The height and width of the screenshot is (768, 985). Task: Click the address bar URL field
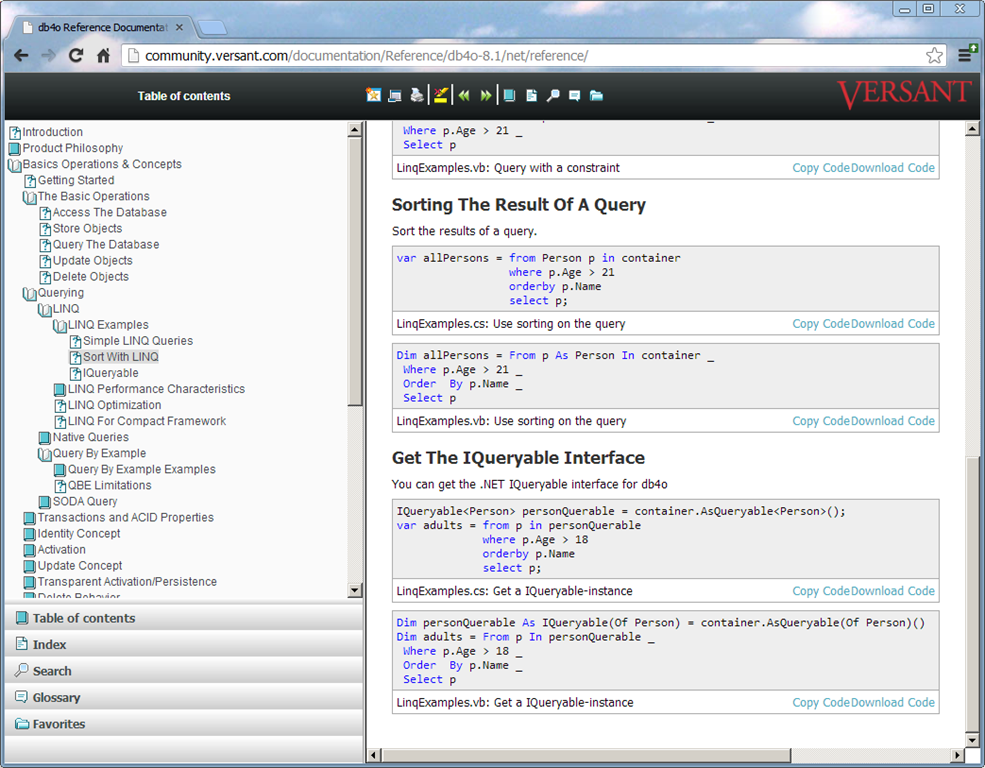coord(520,56)
